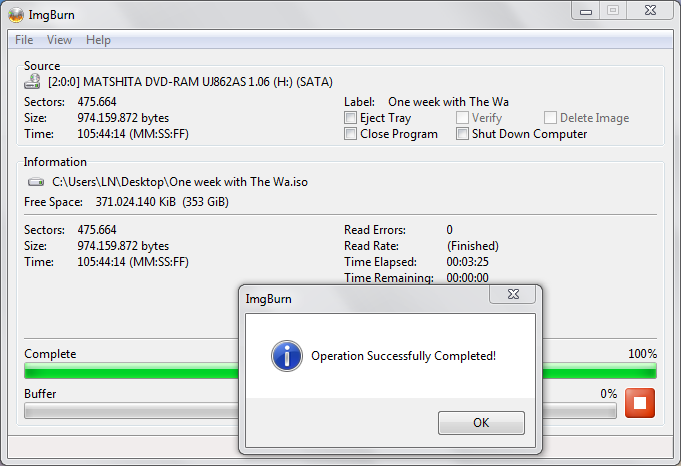Screen dimensions: 681x466
Task: Stop the operation with the red stop button
Action: click(x=640, y=403)
